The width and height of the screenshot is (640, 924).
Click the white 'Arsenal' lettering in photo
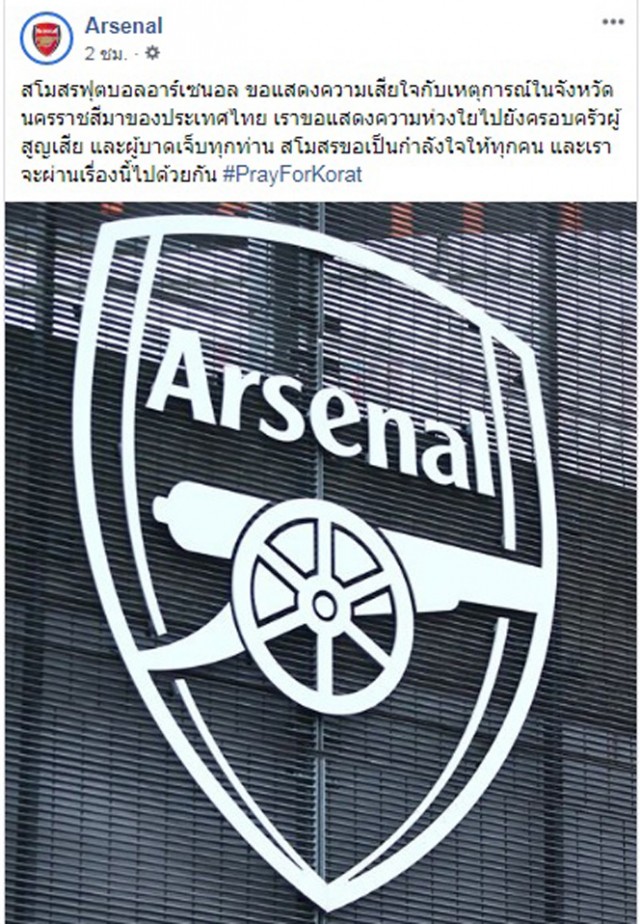coord(322,413)
